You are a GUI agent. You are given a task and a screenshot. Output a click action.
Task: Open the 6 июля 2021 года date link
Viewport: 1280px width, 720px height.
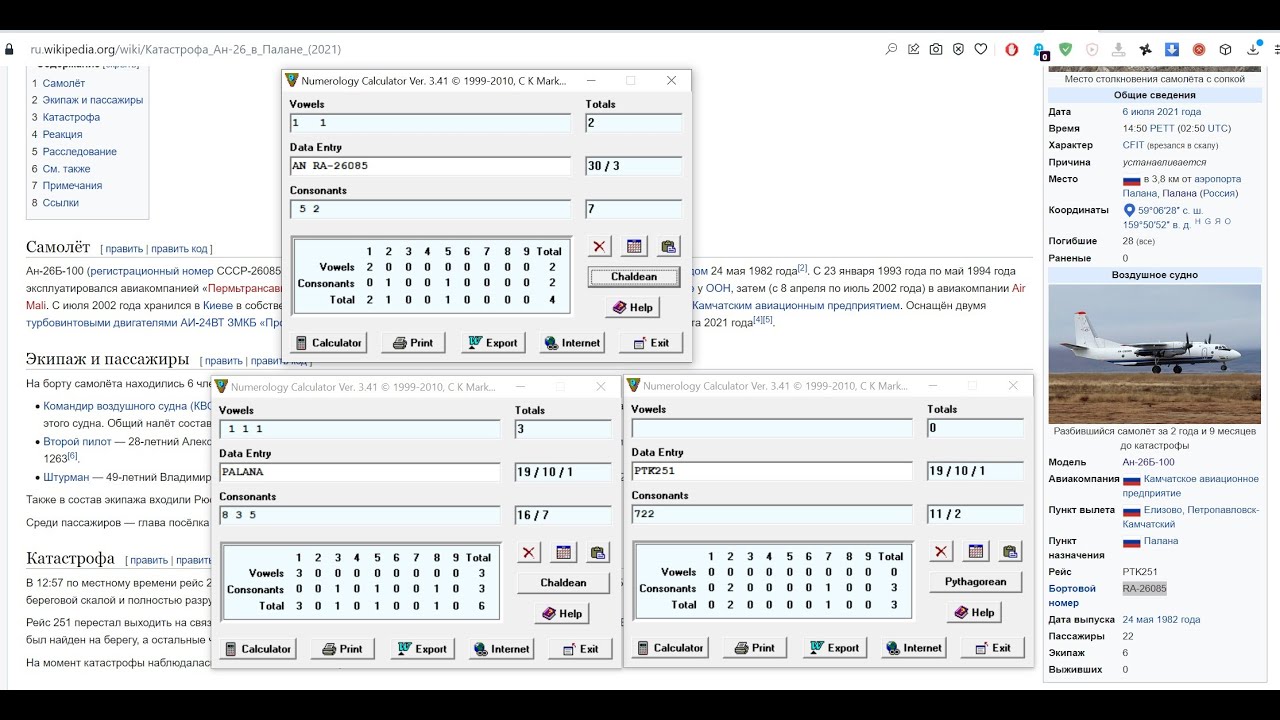click(1162, 112)
